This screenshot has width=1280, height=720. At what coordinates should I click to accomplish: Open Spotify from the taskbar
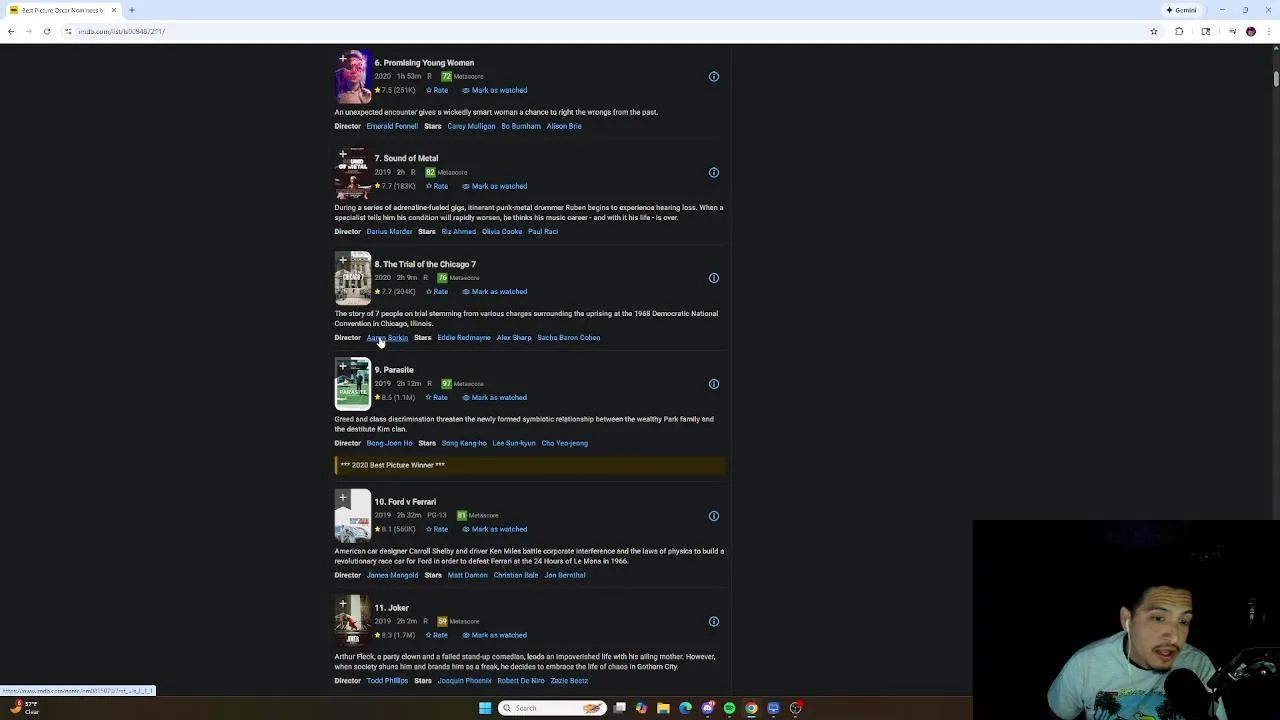coord(729,708)
